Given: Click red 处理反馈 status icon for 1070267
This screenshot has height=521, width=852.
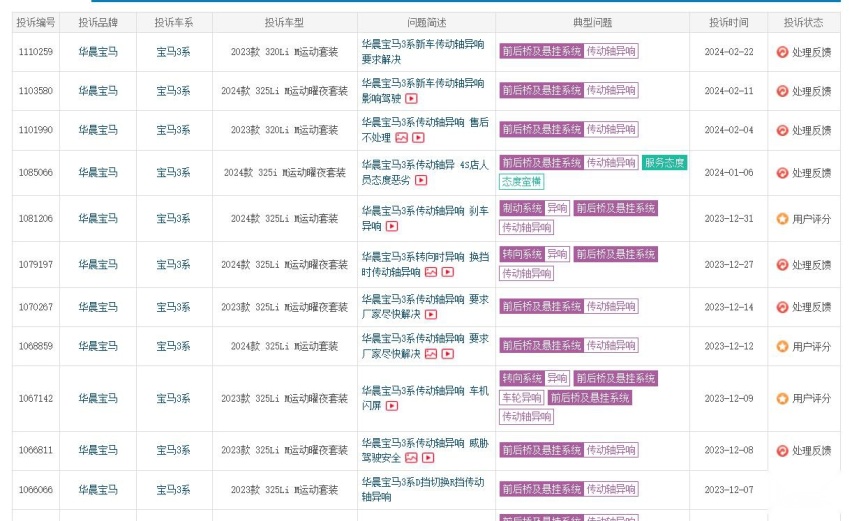Looking at the screenshot, I should coord(782,307).
